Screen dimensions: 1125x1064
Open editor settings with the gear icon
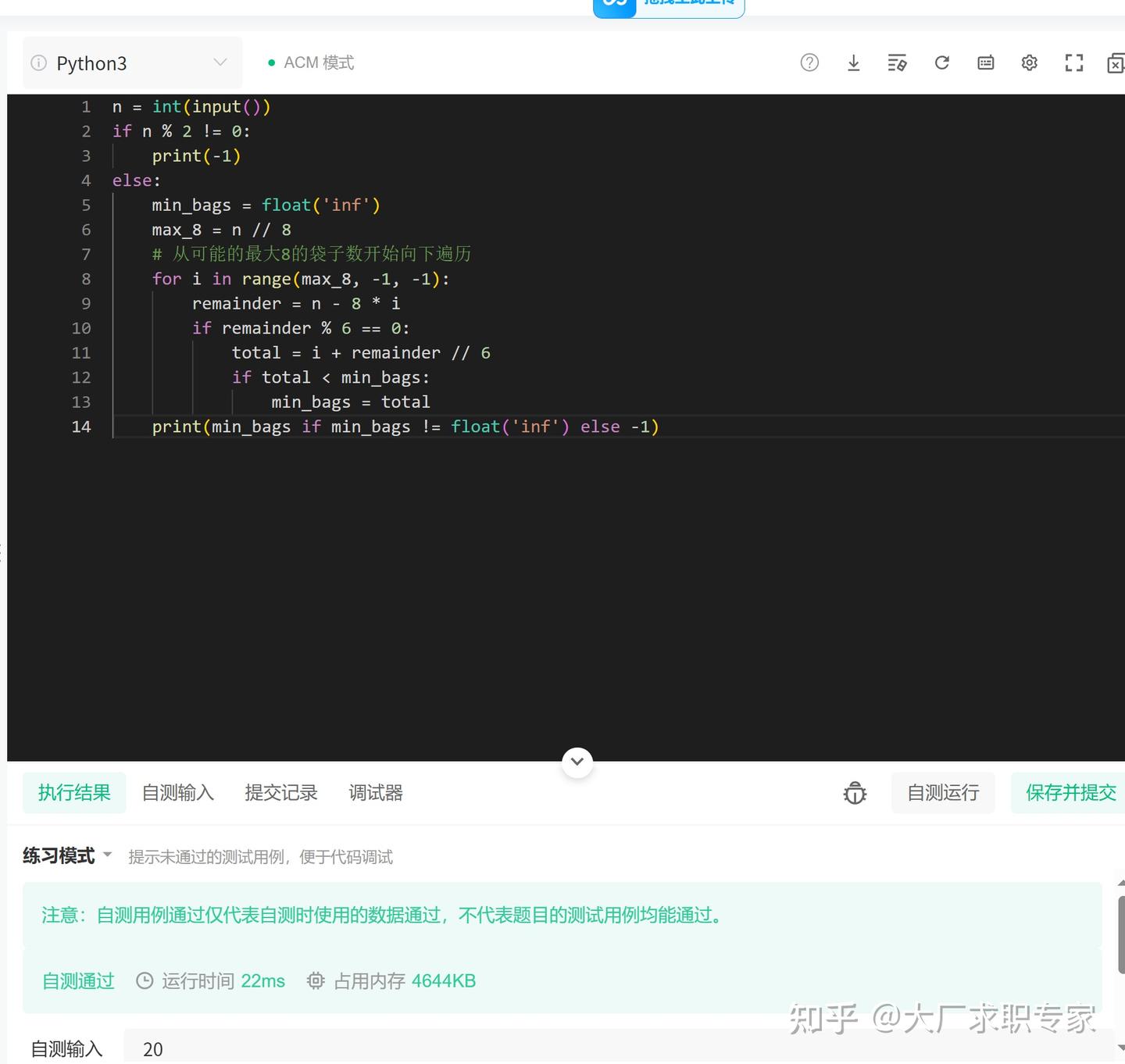coord(1029,62)
